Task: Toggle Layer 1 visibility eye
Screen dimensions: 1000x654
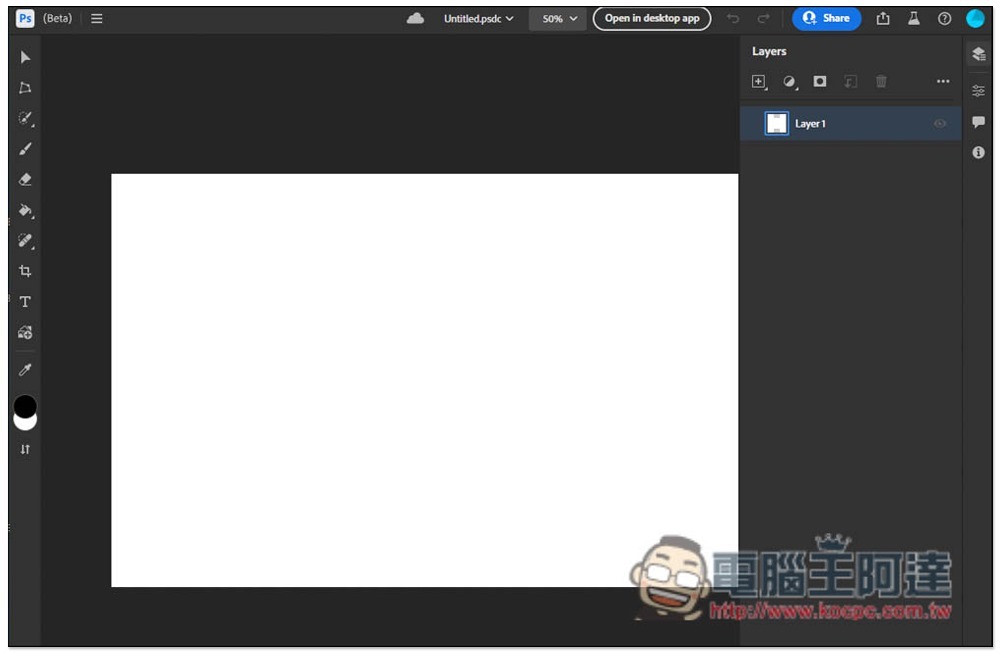Action: (x=939, y=124)
